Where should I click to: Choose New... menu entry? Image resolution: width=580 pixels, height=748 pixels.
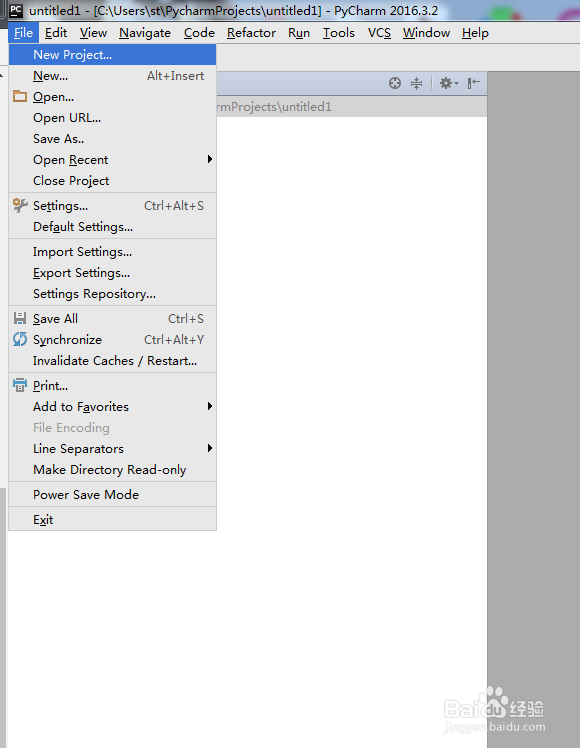[x=113, y=76]
